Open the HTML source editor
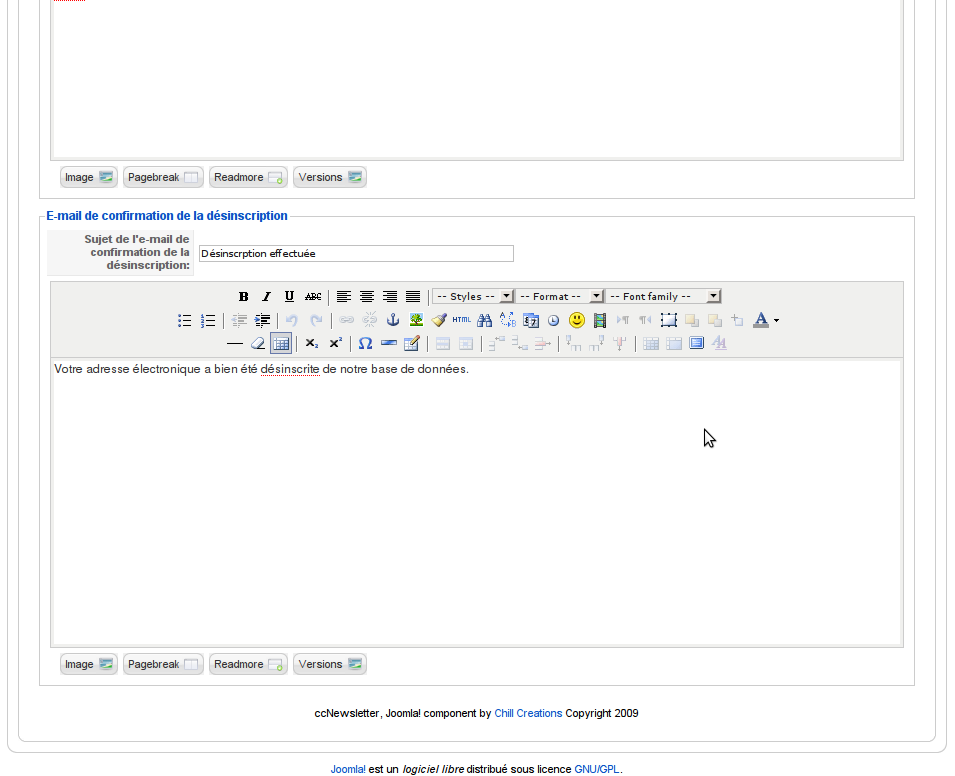The width and height of the screenshot is (955, 776). coord(461,320)
